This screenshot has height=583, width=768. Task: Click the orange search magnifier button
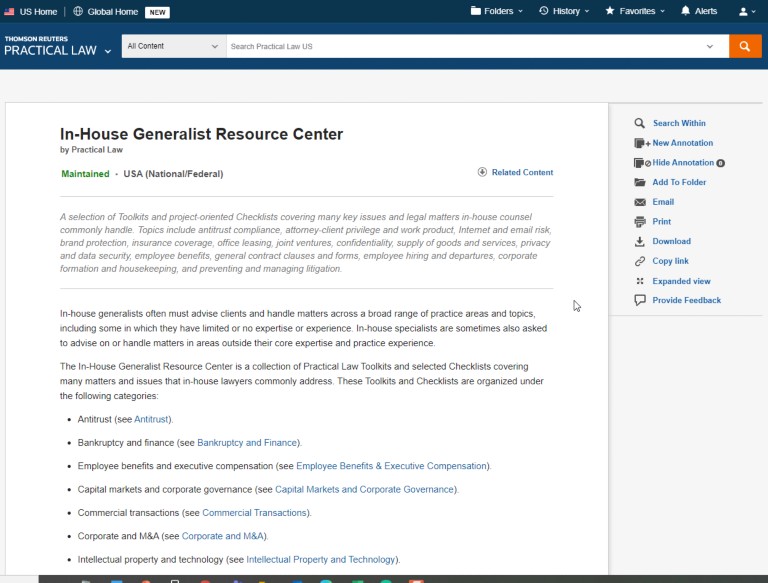[x=745, y=46]
